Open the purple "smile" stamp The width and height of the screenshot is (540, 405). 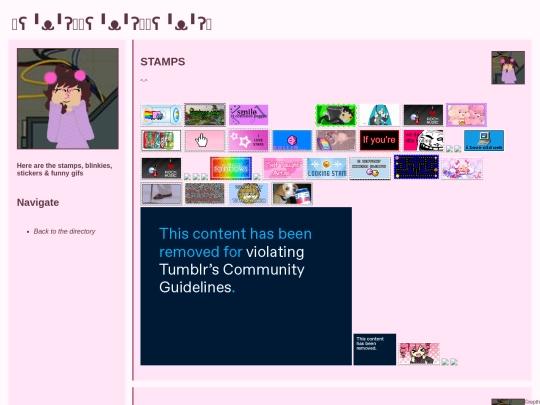tap(248, 115)
